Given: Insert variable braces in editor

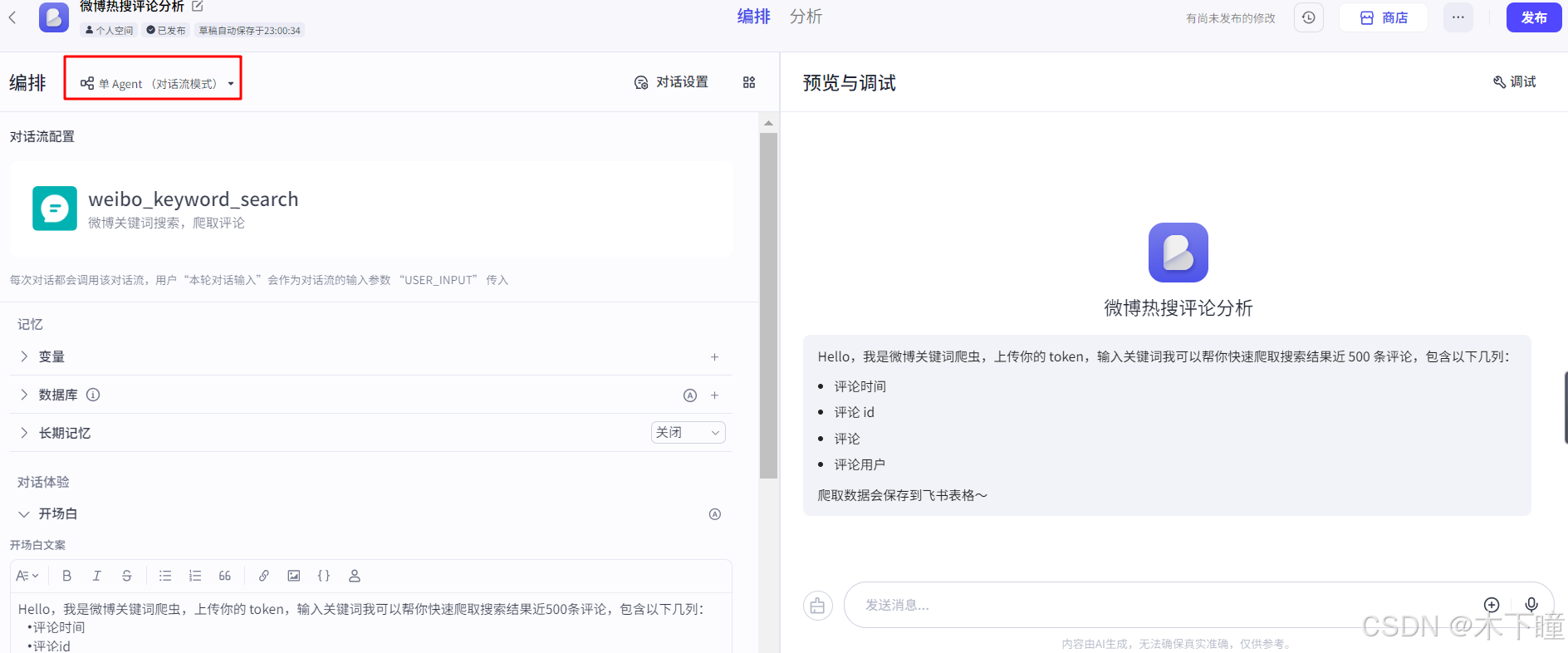Looking at the screenshot, I should pos(324,576).
